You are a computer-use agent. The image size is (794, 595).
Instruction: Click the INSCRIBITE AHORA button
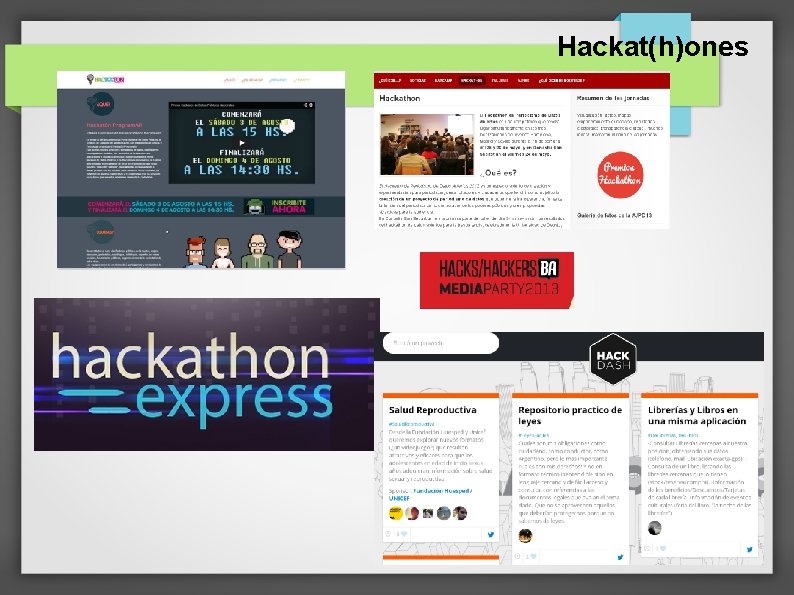pyautogui.click(x=289, y=206)
